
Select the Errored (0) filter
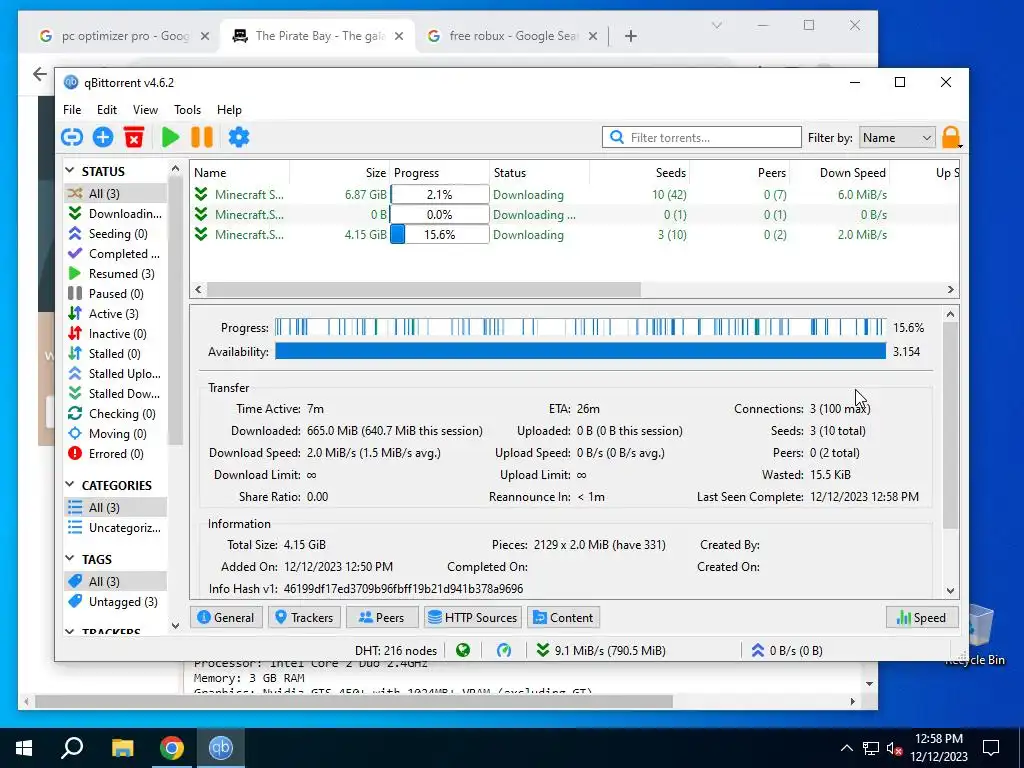click(x=116, y=454)
